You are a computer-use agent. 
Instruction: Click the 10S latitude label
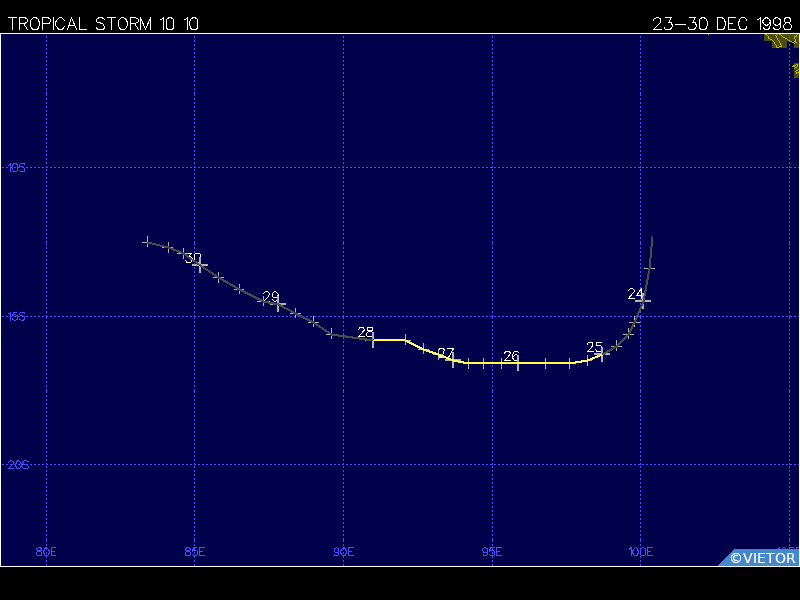pyautogui.click(x=16, y=167)
